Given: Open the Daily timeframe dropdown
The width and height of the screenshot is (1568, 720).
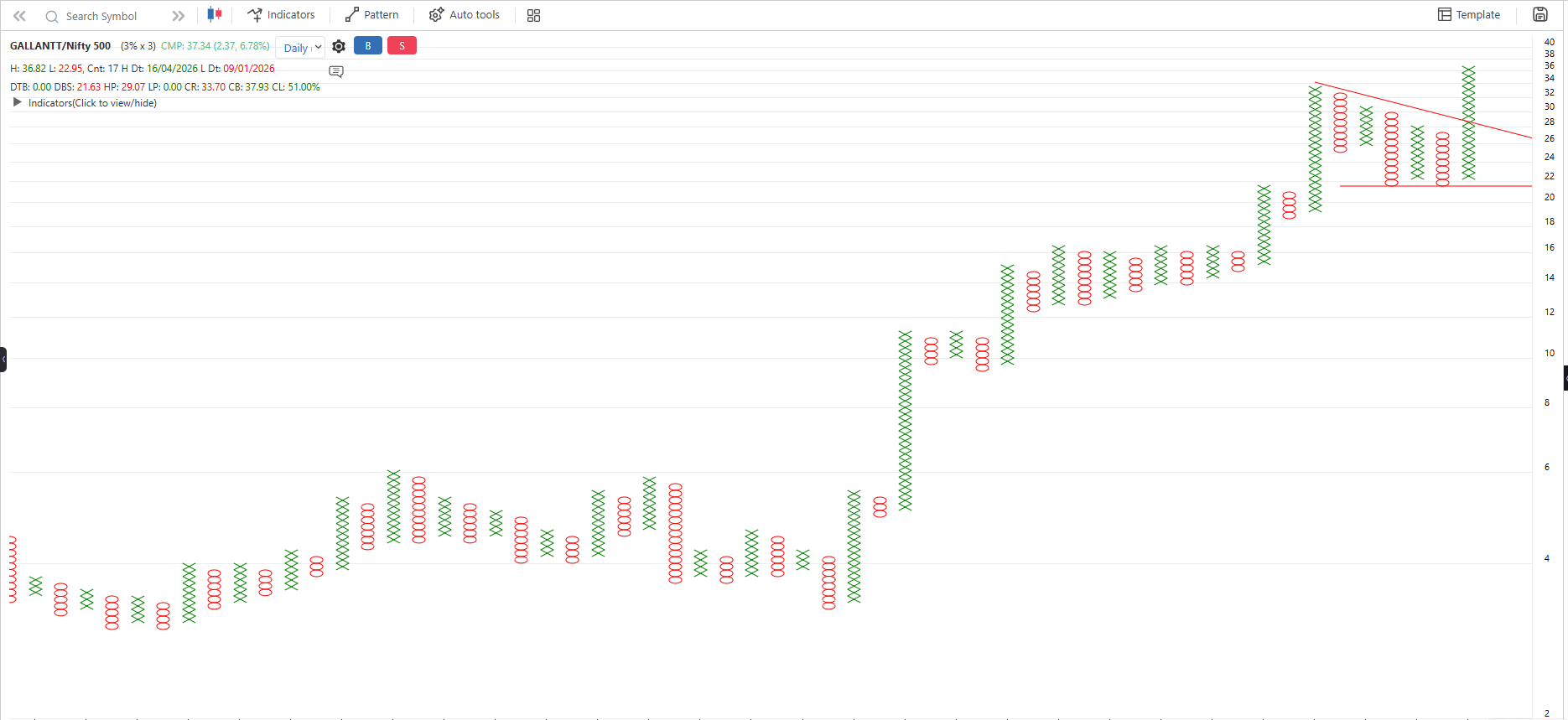Looking at the screenshot, I should click(x=300, y=48).
